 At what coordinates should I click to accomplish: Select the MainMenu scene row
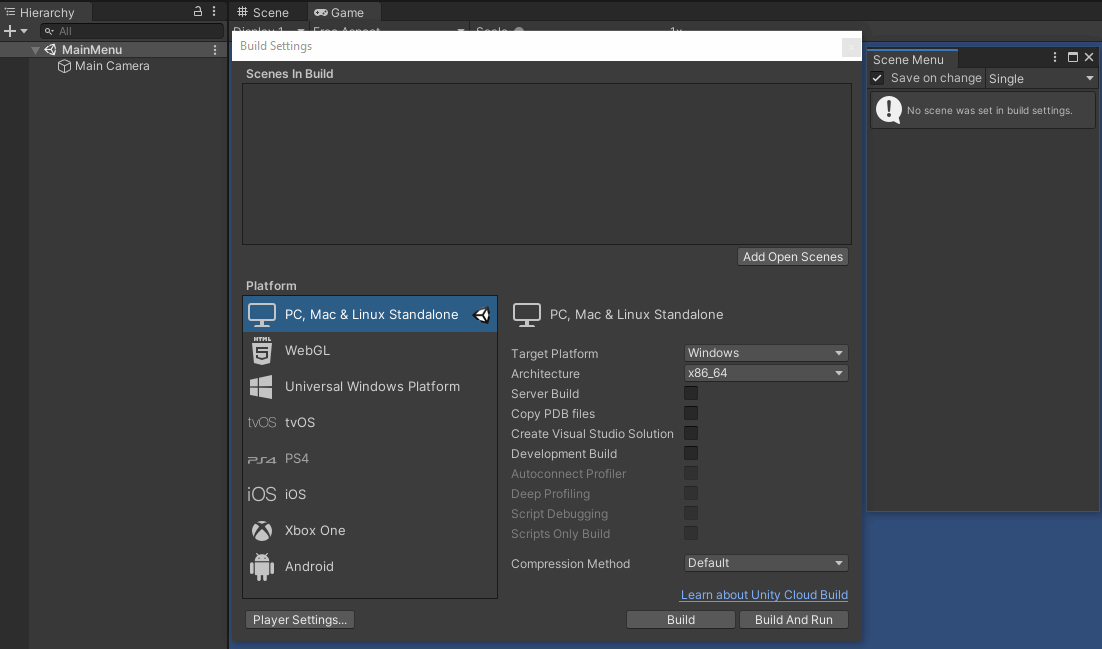[x=112, y=50]
